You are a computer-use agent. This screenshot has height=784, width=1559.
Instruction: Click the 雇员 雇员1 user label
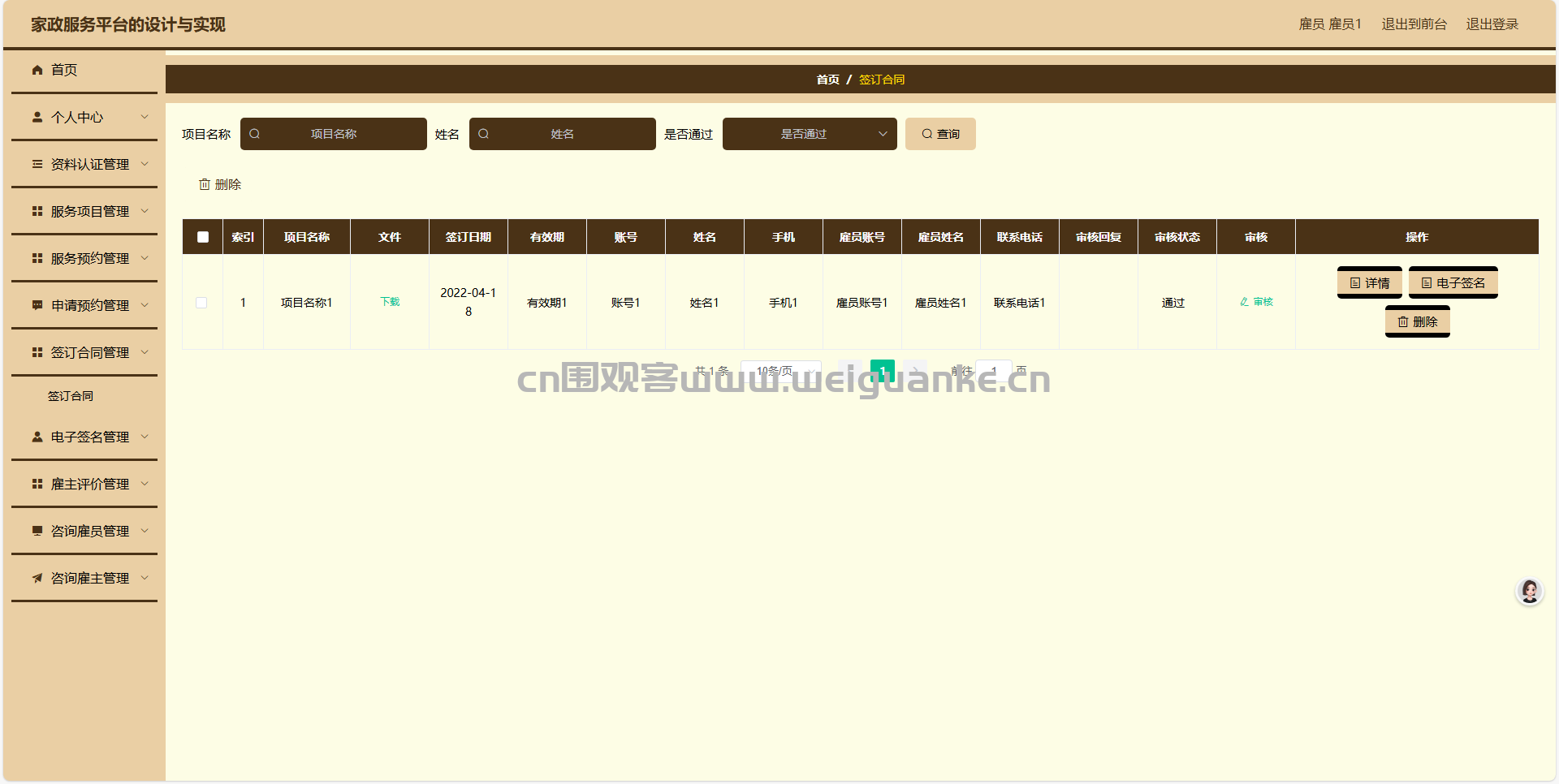point(1330,24)
